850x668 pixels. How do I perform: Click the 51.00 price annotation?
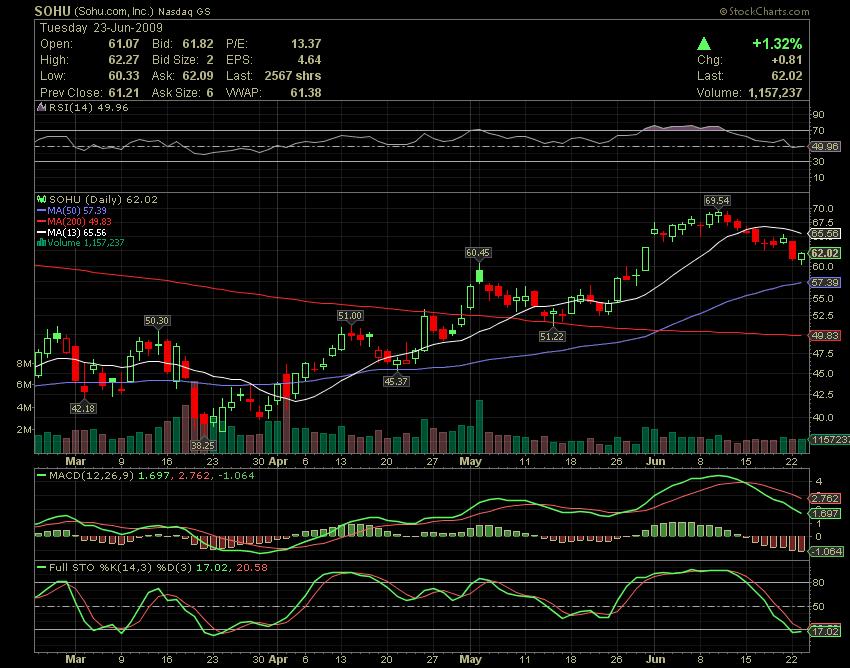(350, 316)
